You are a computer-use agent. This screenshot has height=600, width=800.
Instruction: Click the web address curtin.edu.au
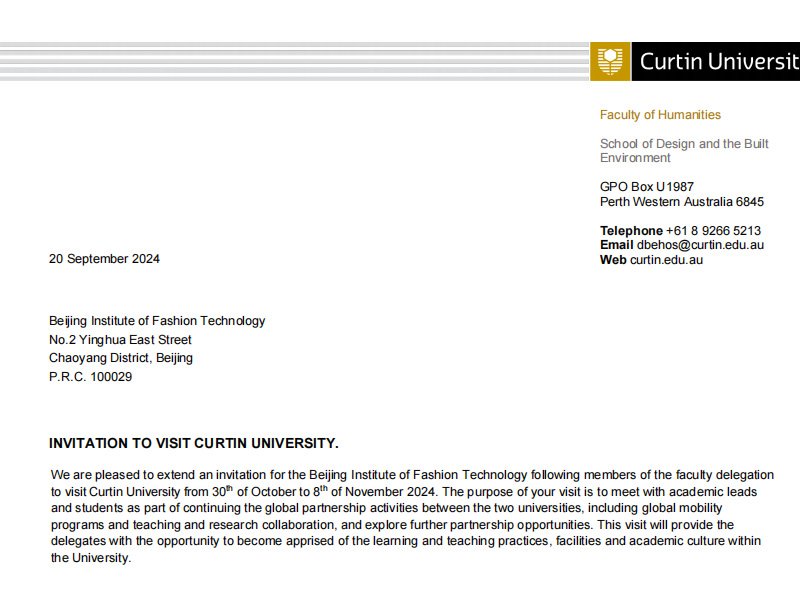coord(666,260)
